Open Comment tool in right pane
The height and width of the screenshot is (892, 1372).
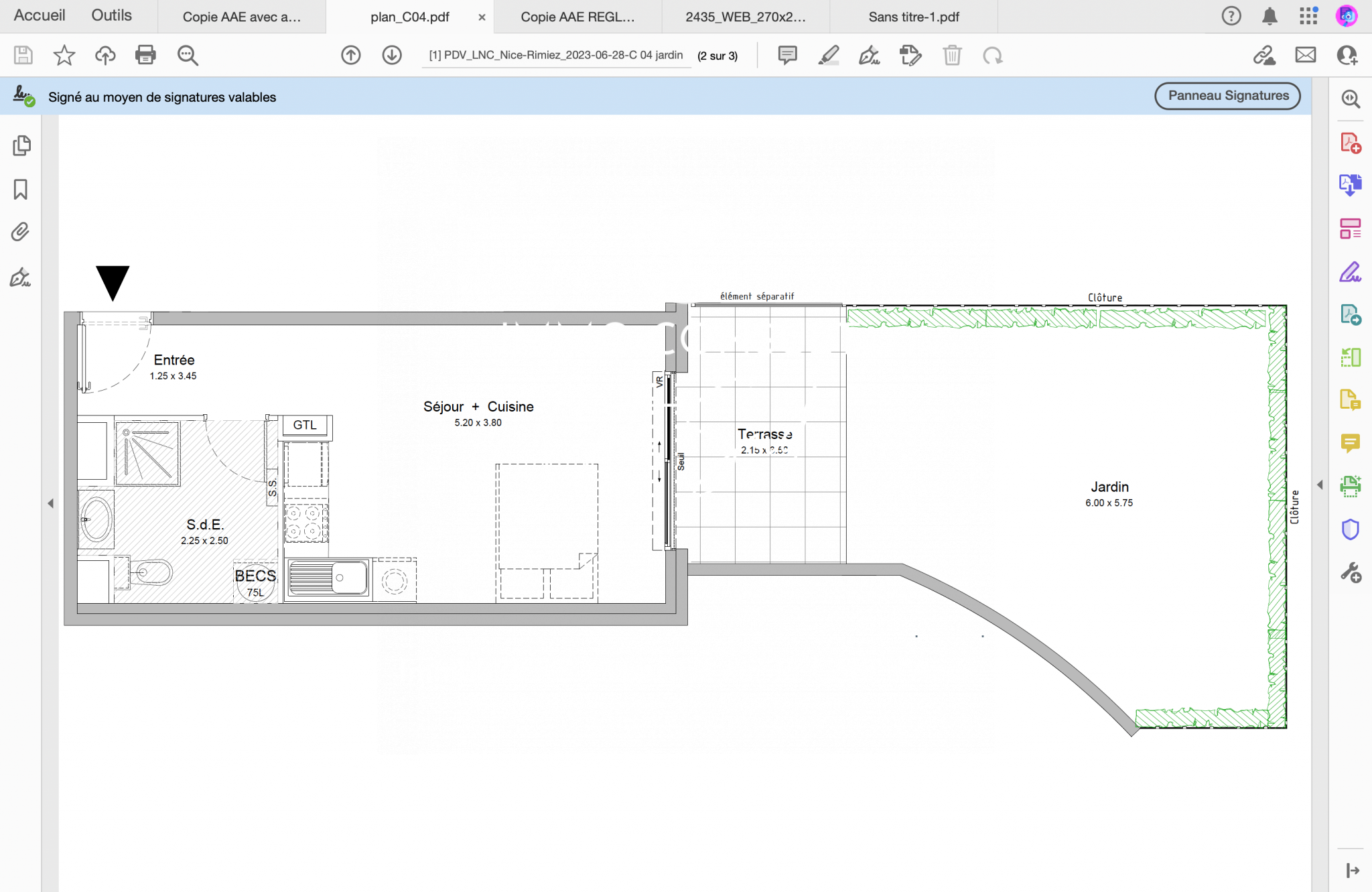[x=1351, y=443]
